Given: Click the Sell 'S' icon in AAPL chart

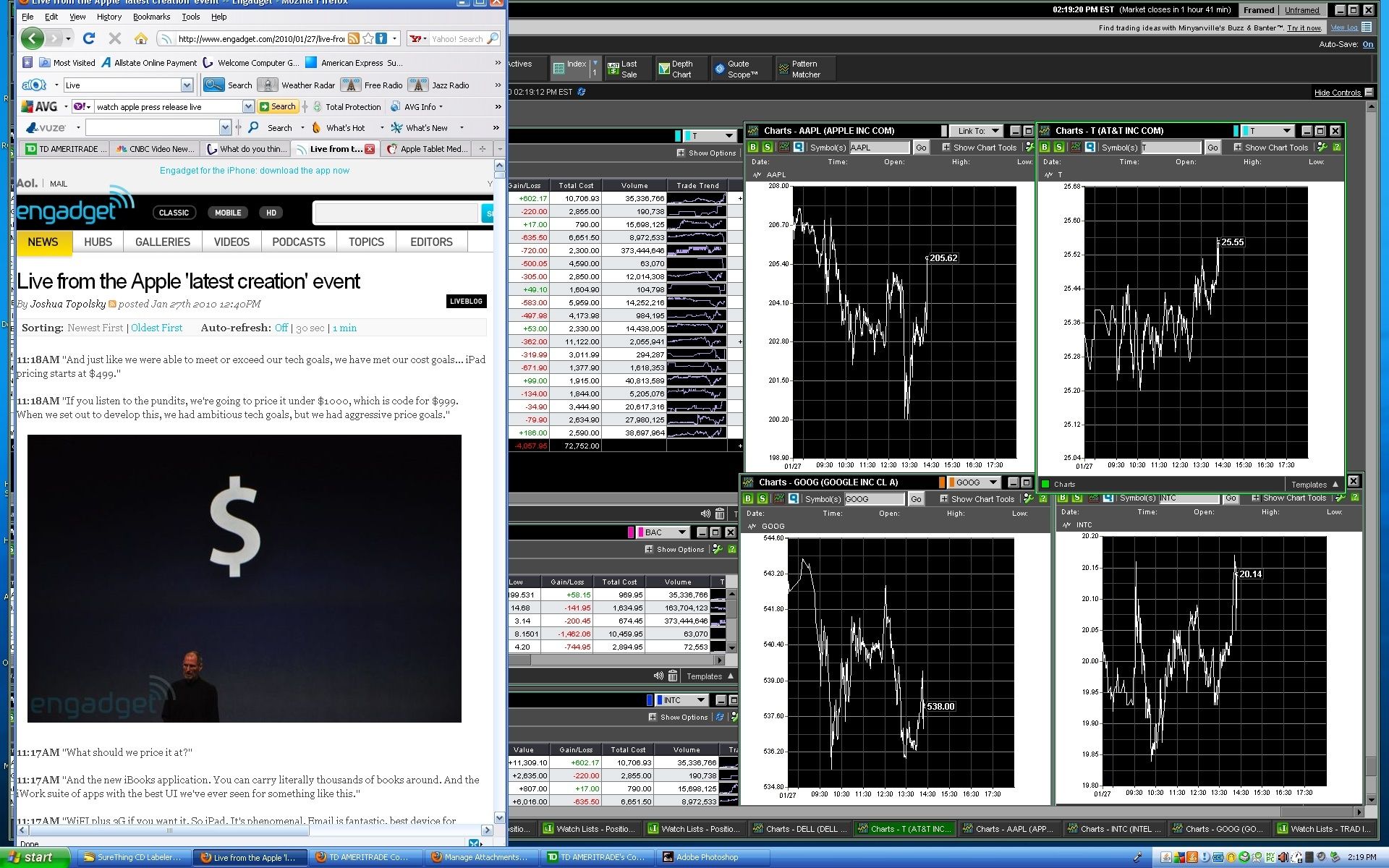Looking at the screenshot, I should tap(768, 147).
